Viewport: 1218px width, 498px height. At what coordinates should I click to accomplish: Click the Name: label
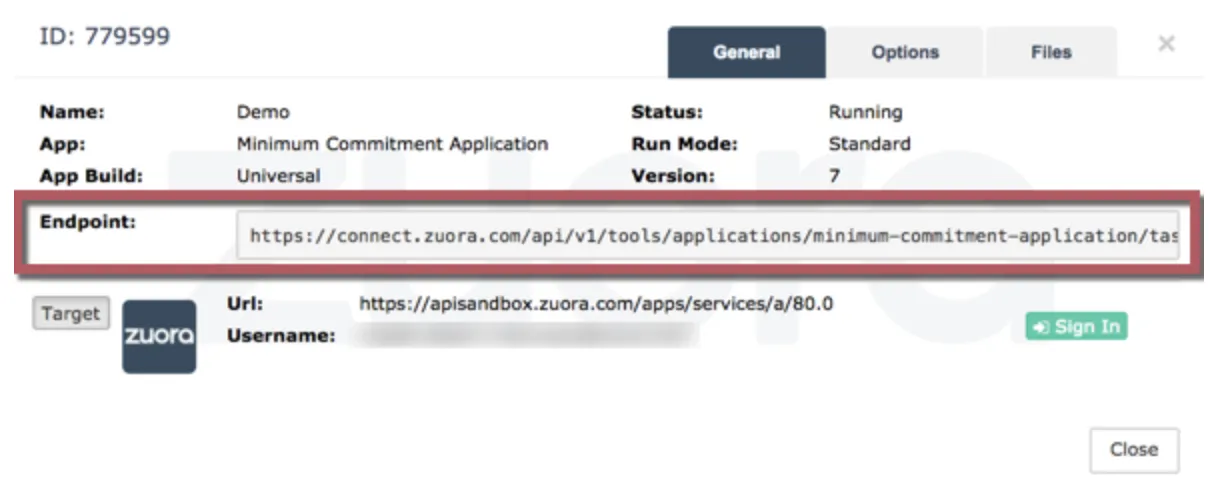(71, 113)
